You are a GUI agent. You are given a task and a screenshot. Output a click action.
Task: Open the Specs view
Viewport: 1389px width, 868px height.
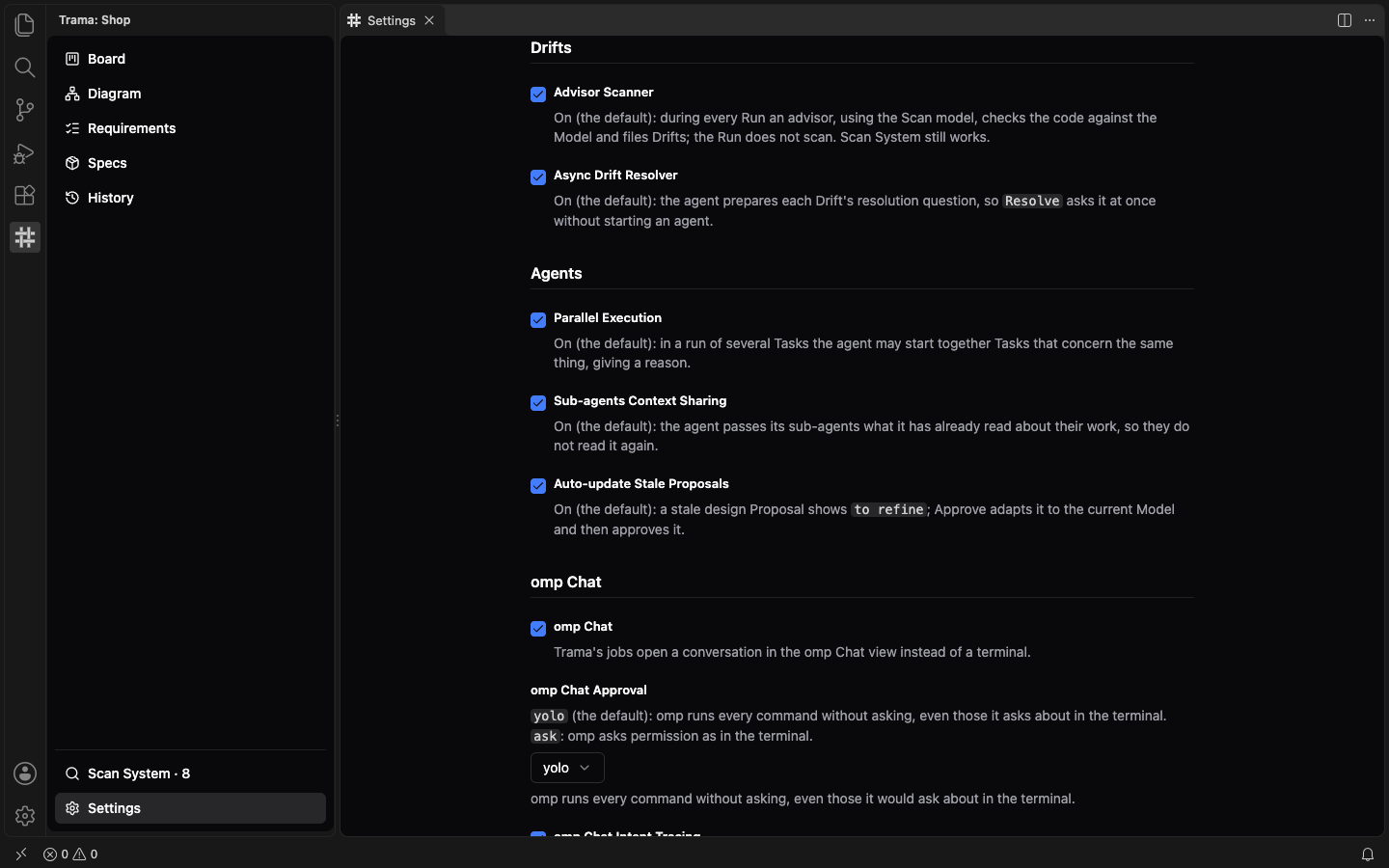[x=190, y=163]
